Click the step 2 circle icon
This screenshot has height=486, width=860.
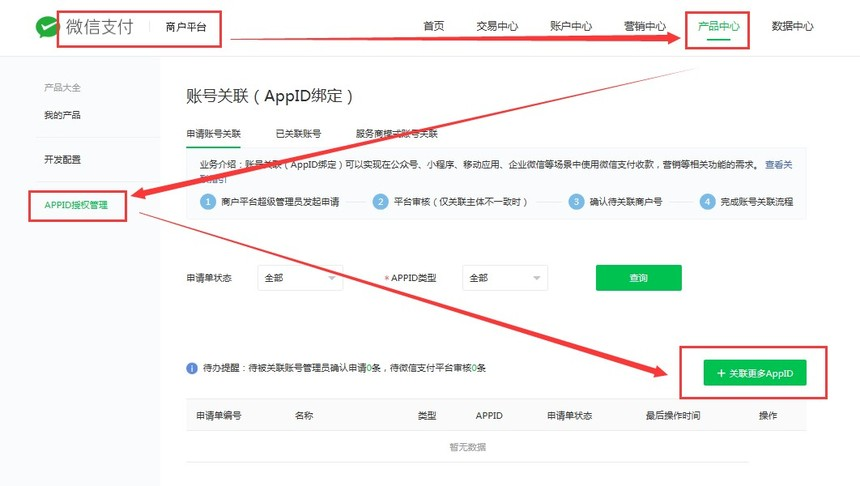pos(380,202)
